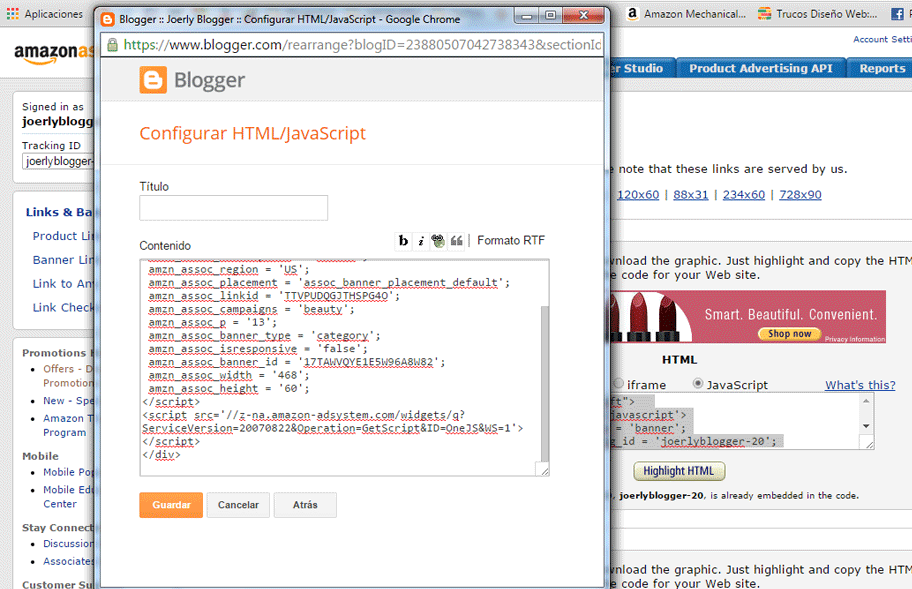Click scroll down arrow in Amazon HTML code box

866,426
